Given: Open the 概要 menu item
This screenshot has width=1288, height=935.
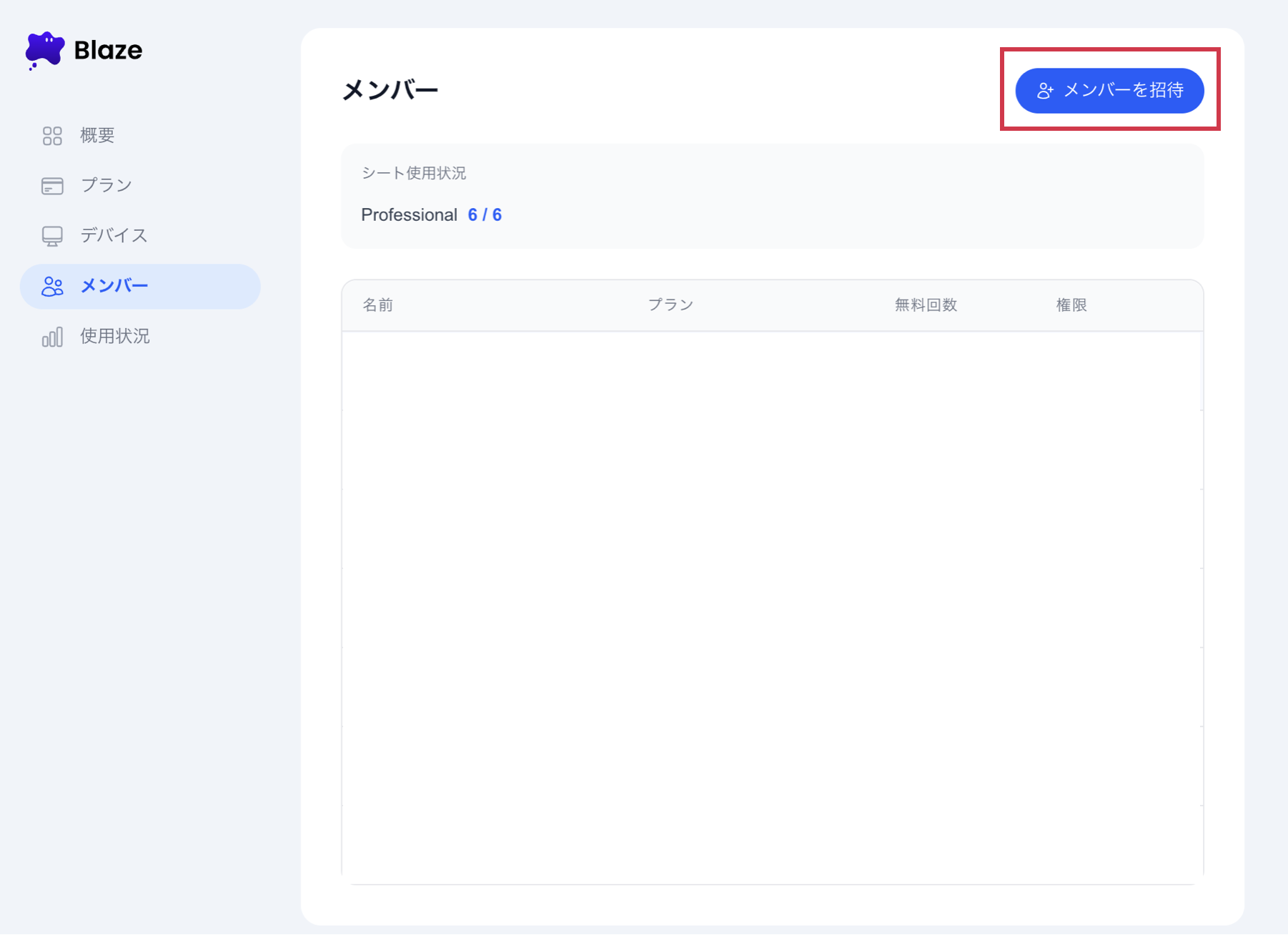Looking at the screenshot, I should (x=97, y=136).
